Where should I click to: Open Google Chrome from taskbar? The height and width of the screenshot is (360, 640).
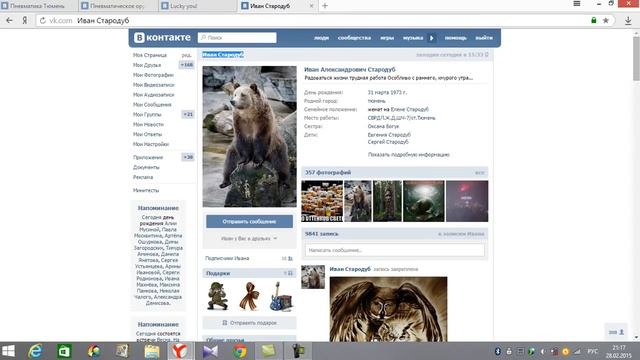[x=240, y=351]
